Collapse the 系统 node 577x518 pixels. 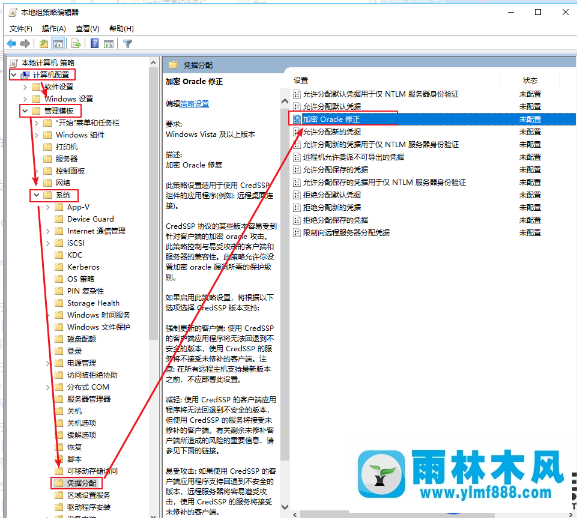[36, 195]
